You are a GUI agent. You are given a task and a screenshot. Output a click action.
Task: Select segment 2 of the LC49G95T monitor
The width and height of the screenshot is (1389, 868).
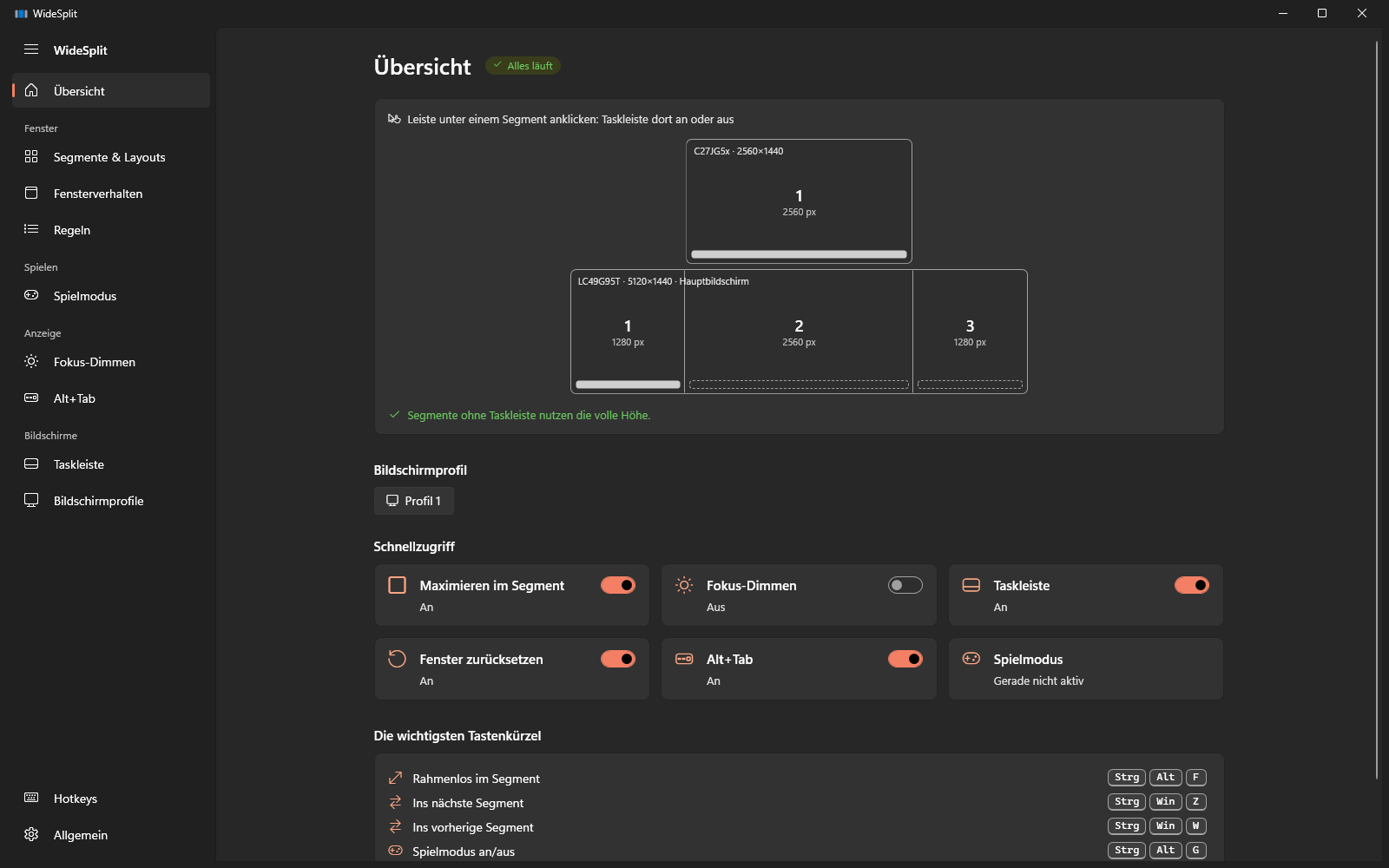(x=799, y=332)
